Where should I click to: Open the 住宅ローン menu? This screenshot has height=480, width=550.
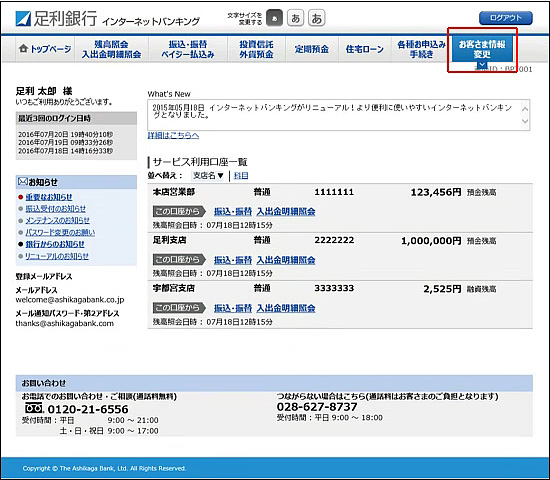(x=365, y=49)
